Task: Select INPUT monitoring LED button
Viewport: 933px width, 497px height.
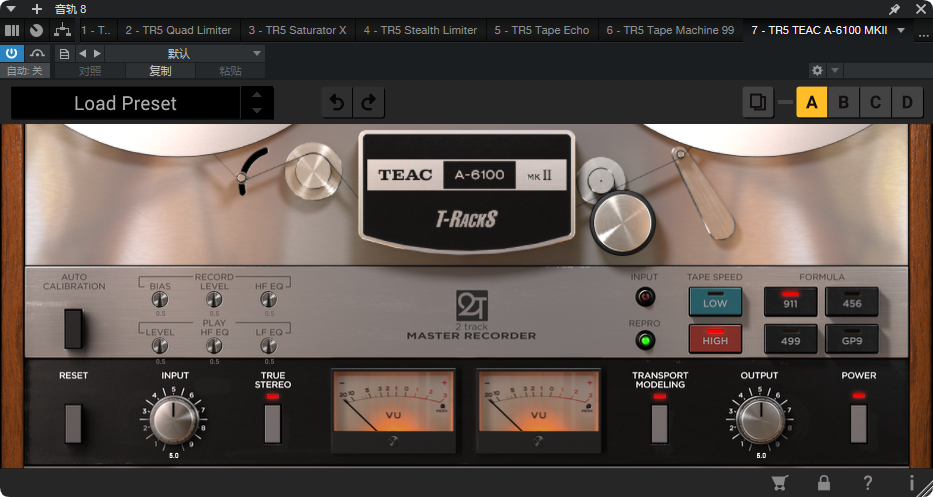Action: [x=645, y=296]
